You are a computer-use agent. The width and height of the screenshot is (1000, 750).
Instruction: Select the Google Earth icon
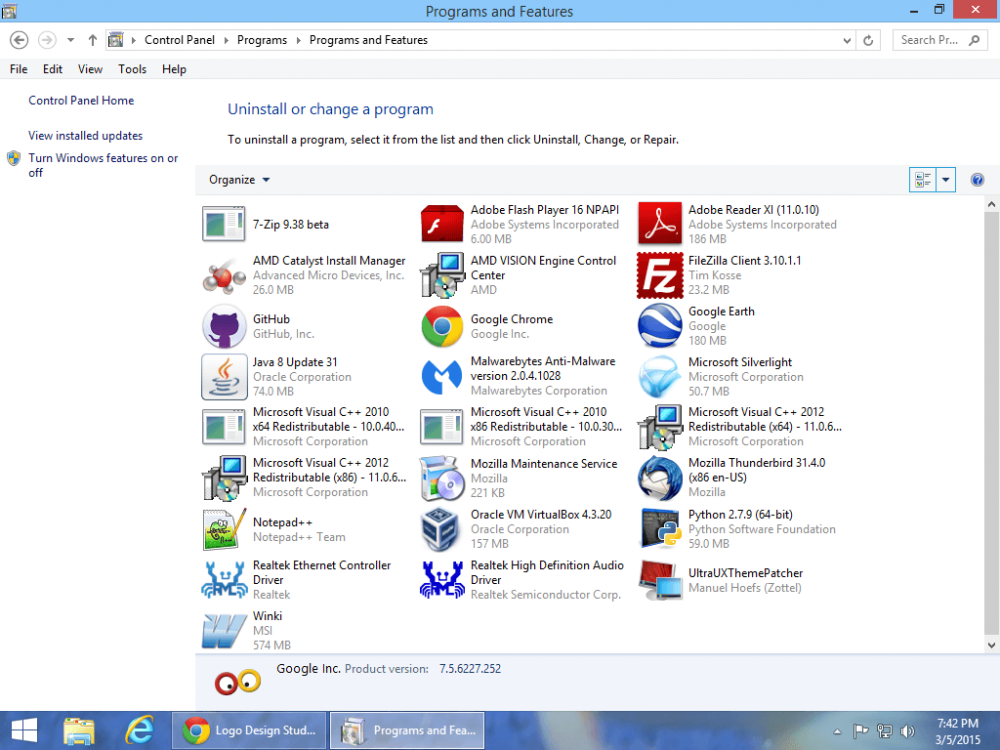(659, 326)
